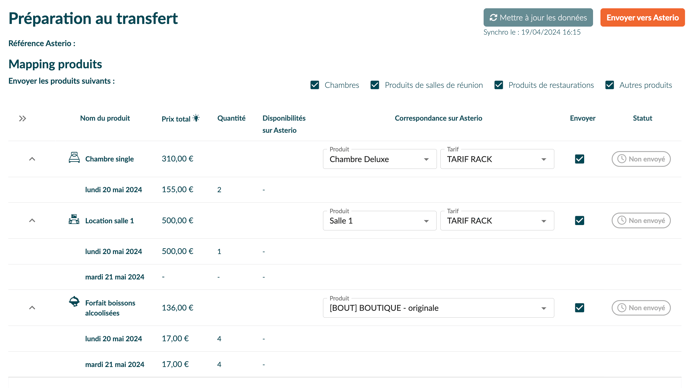The width and height of the screenshot is (688, 388).
Task: Click the refresh icon in Mettre à jour button
Action: [x=493, y=18]
